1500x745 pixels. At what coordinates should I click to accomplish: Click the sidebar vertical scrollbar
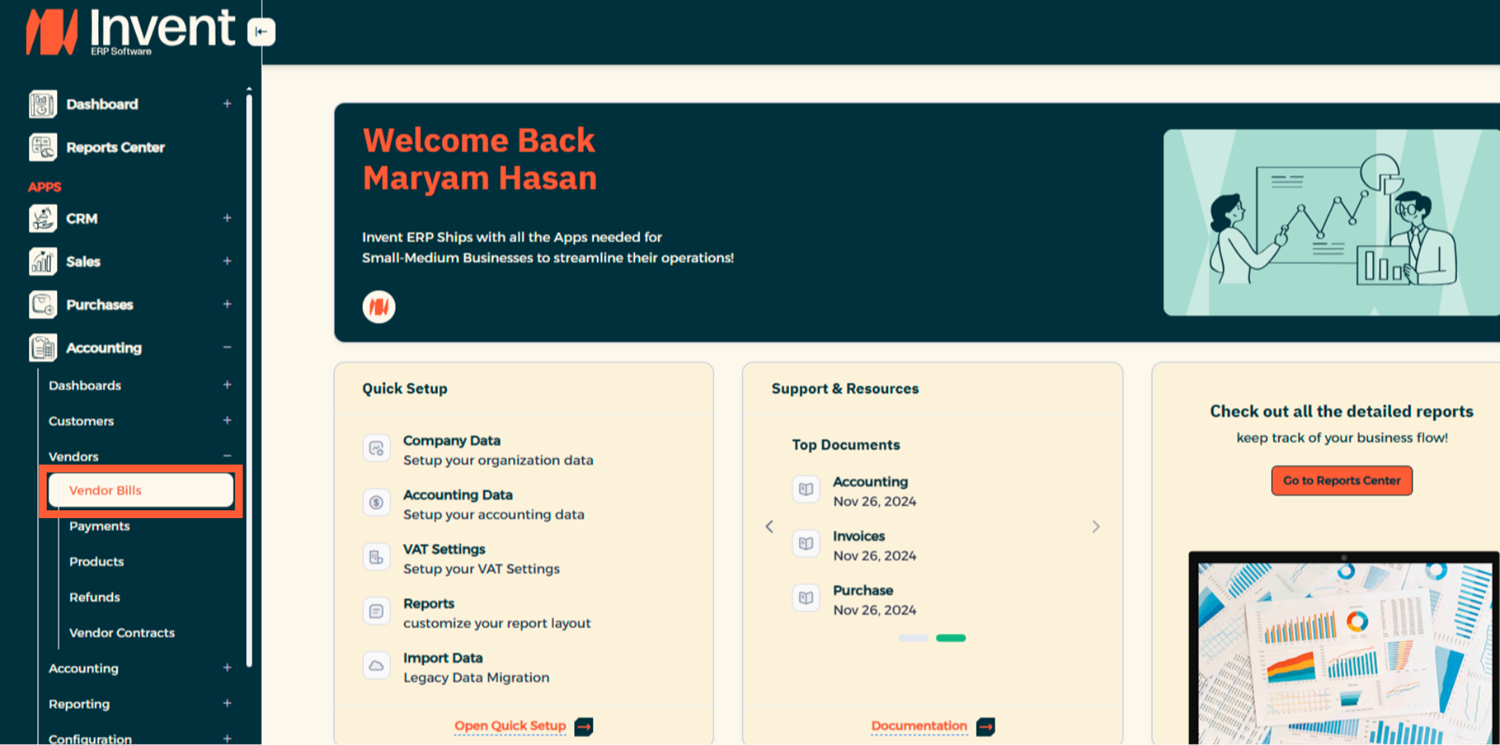click(249, 380)
